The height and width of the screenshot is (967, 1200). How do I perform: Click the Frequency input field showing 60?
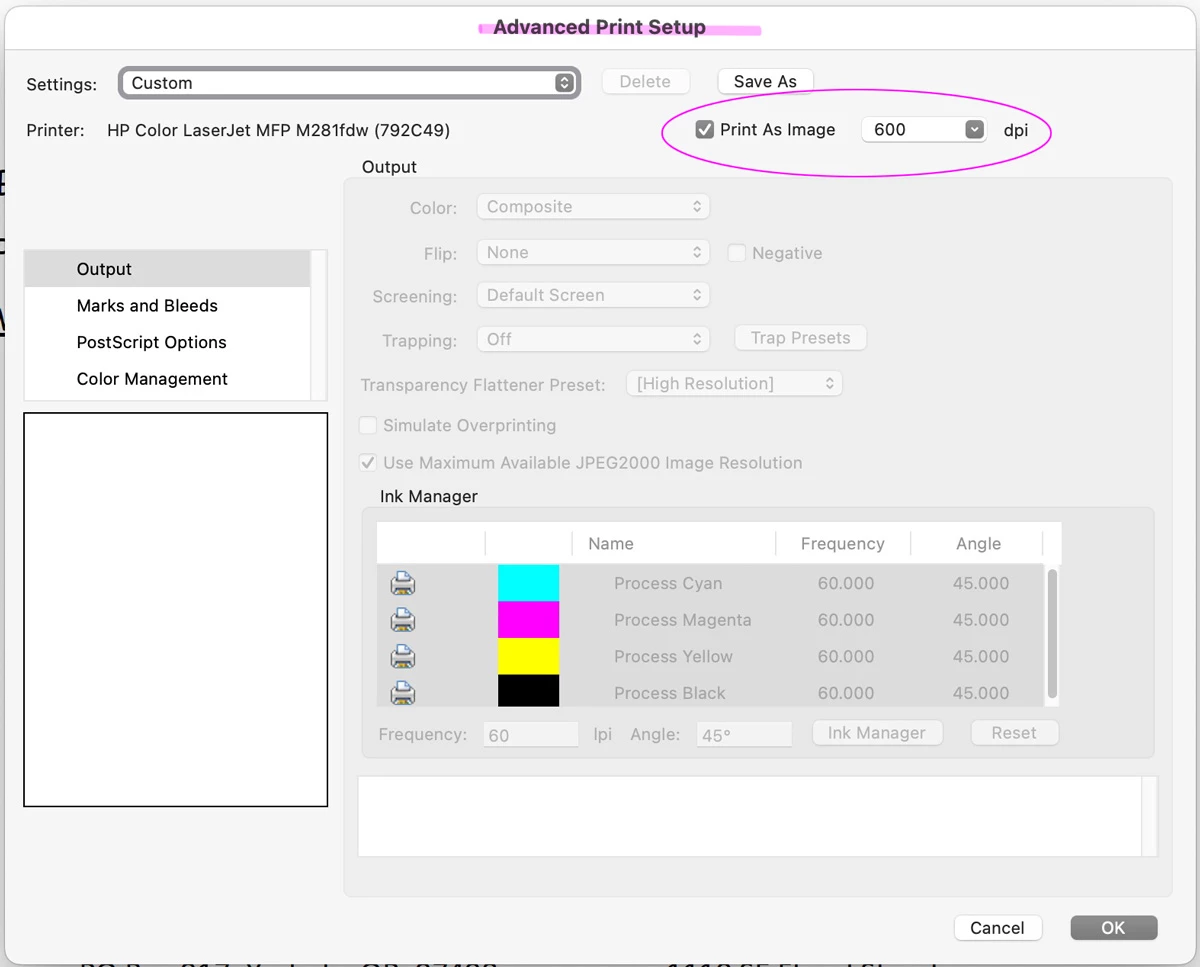point(531,735)
